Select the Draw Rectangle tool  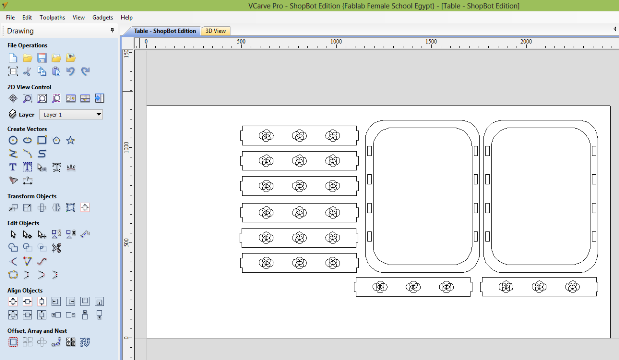(x=42, y=140)
